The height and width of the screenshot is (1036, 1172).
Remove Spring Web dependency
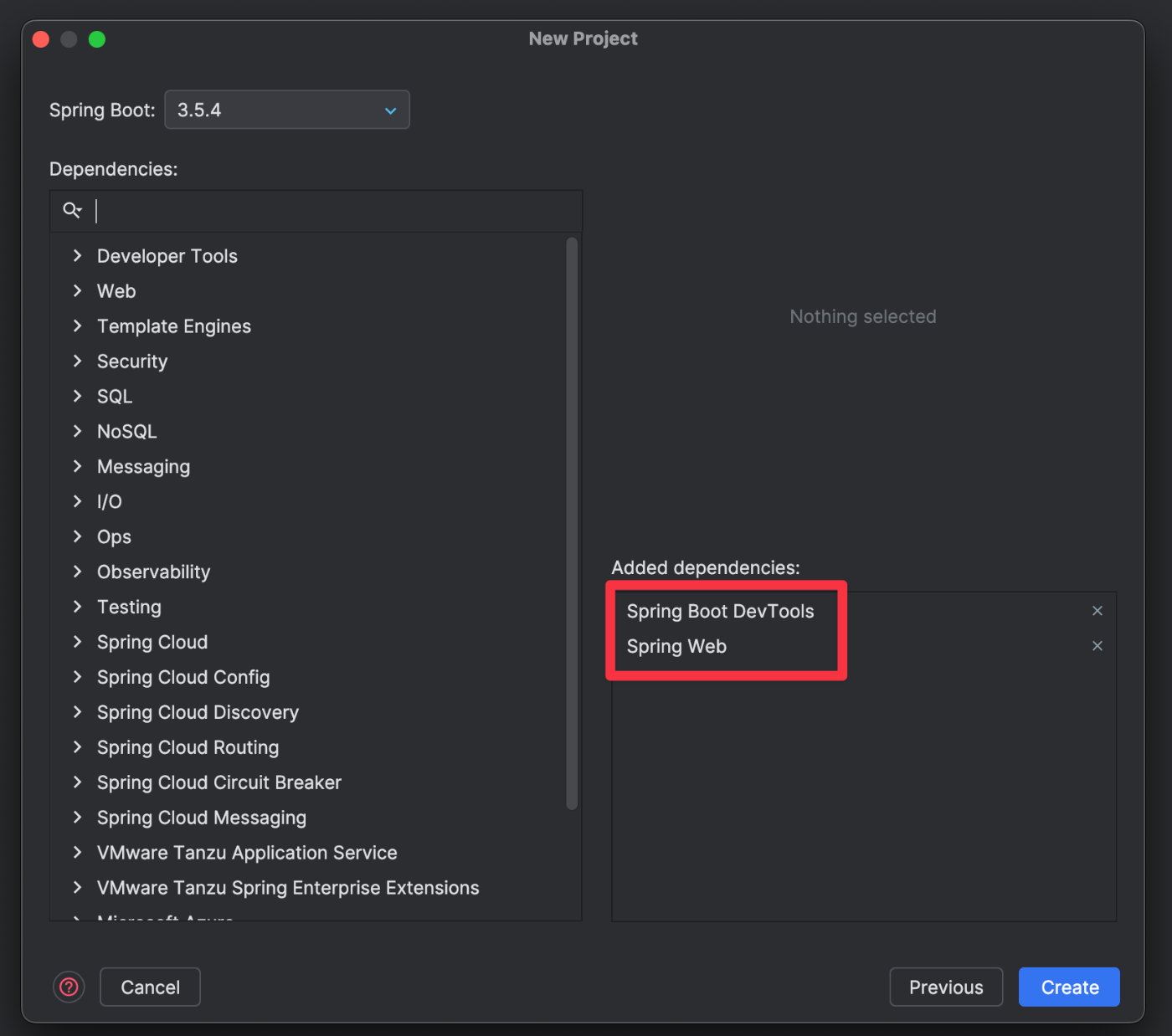point(1097,646)
